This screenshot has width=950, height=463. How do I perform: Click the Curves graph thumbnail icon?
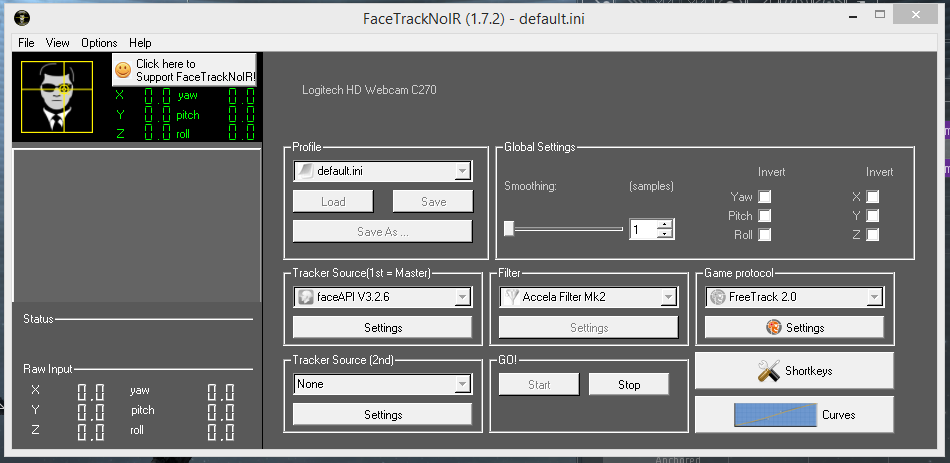(x=776, y=415)
